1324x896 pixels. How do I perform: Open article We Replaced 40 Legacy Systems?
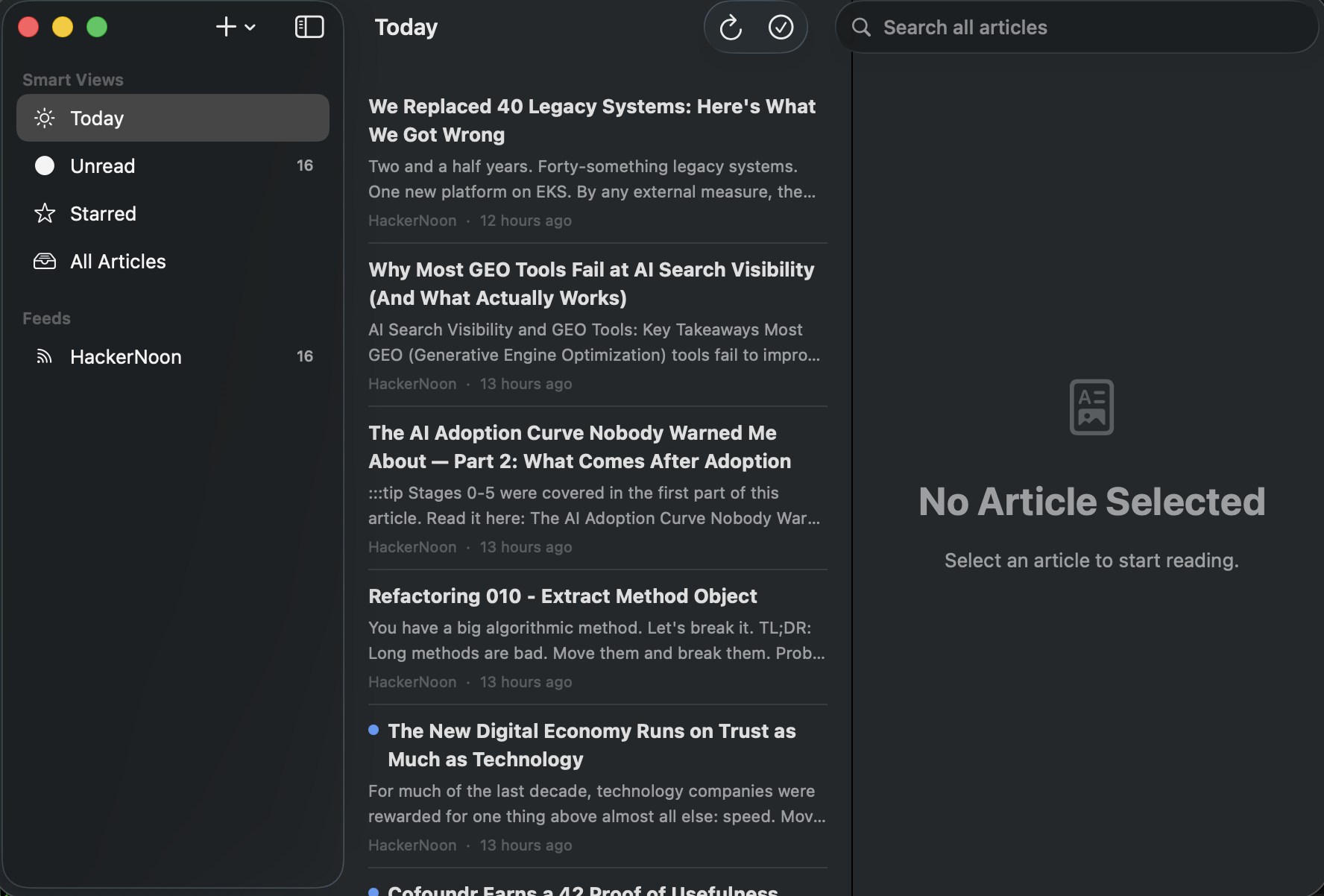598,162
